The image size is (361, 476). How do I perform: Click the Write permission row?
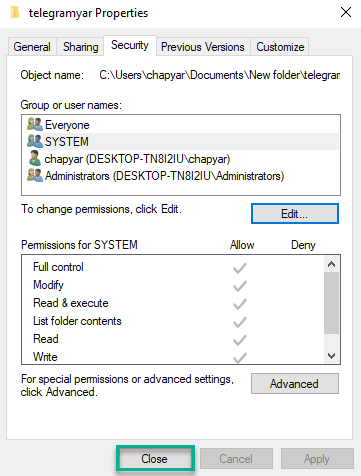click(173, 356)
